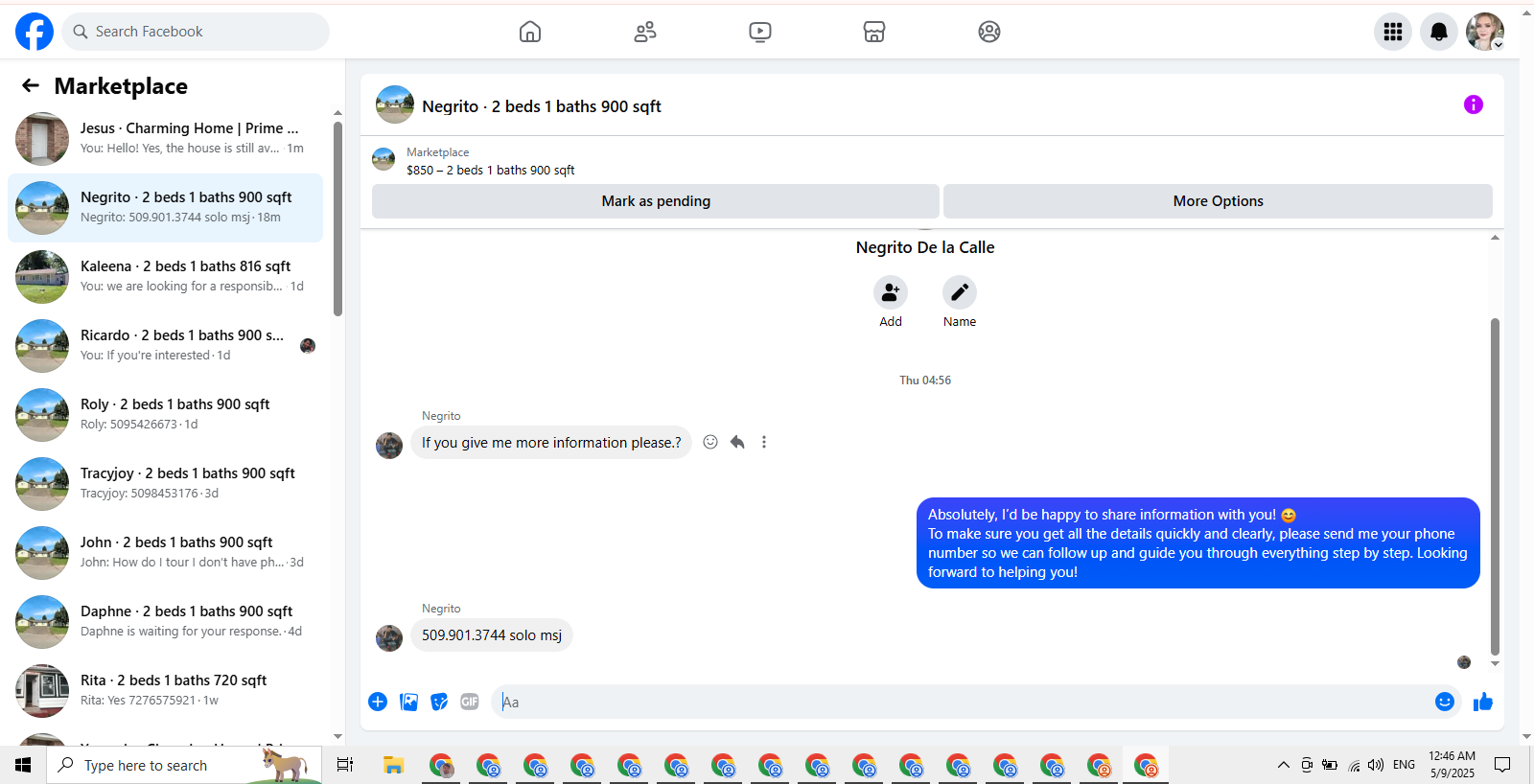Open Tracyjoy 2 beds conversation

coord(165,484)
